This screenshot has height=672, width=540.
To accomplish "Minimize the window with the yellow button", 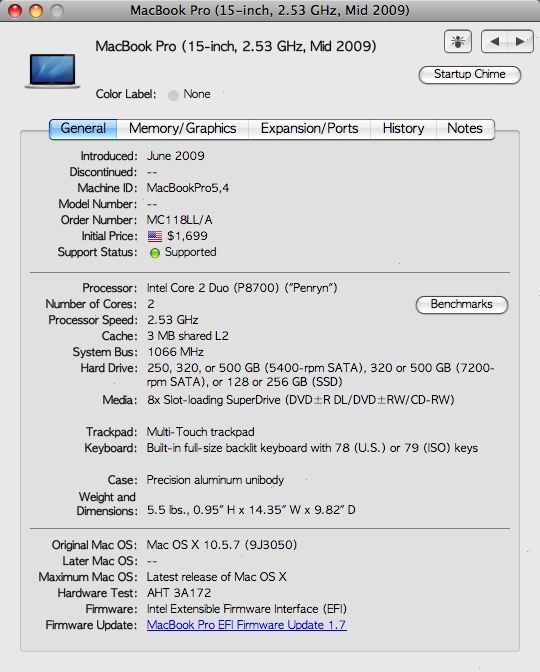I will click(36, 11).
